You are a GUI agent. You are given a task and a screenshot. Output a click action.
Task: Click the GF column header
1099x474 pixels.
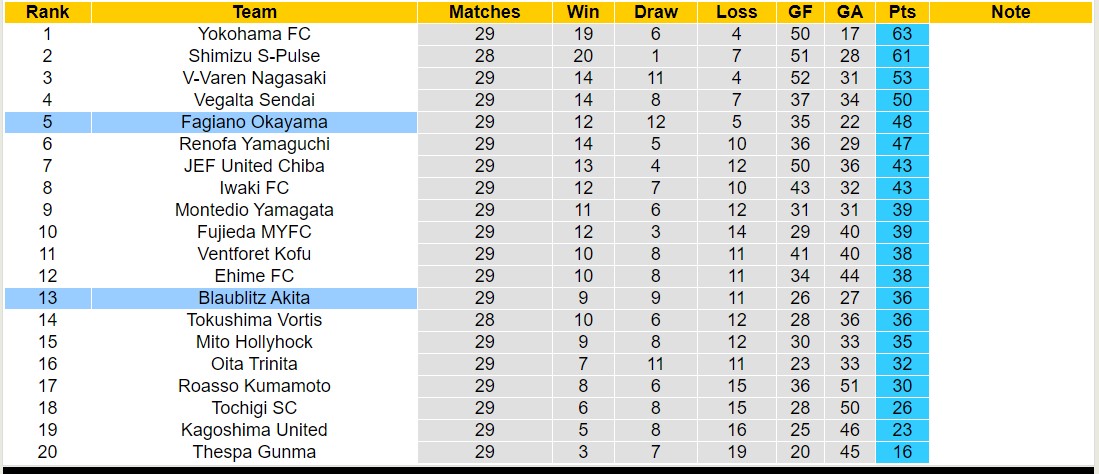pos(800,12)
